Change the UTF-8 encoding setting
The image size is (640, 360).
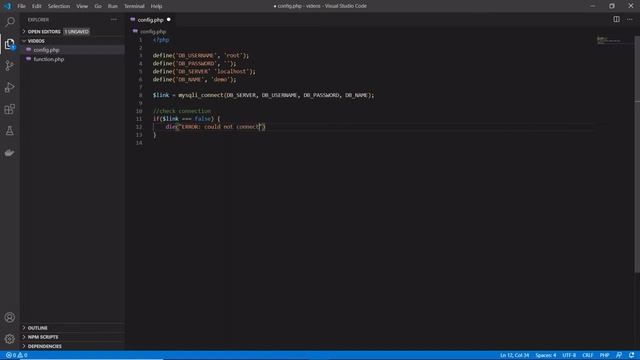(x=569, y=355)
